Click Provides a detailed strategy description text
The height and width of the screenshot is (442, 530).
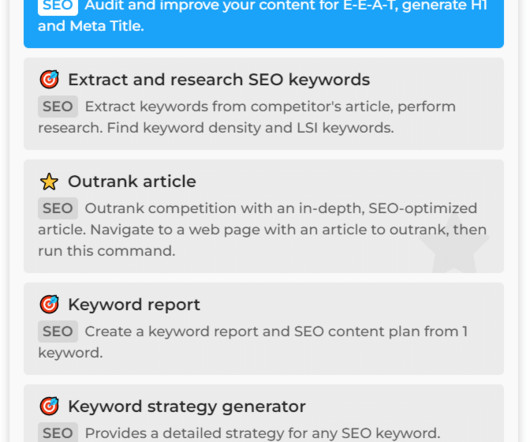(x=262, y=433)
